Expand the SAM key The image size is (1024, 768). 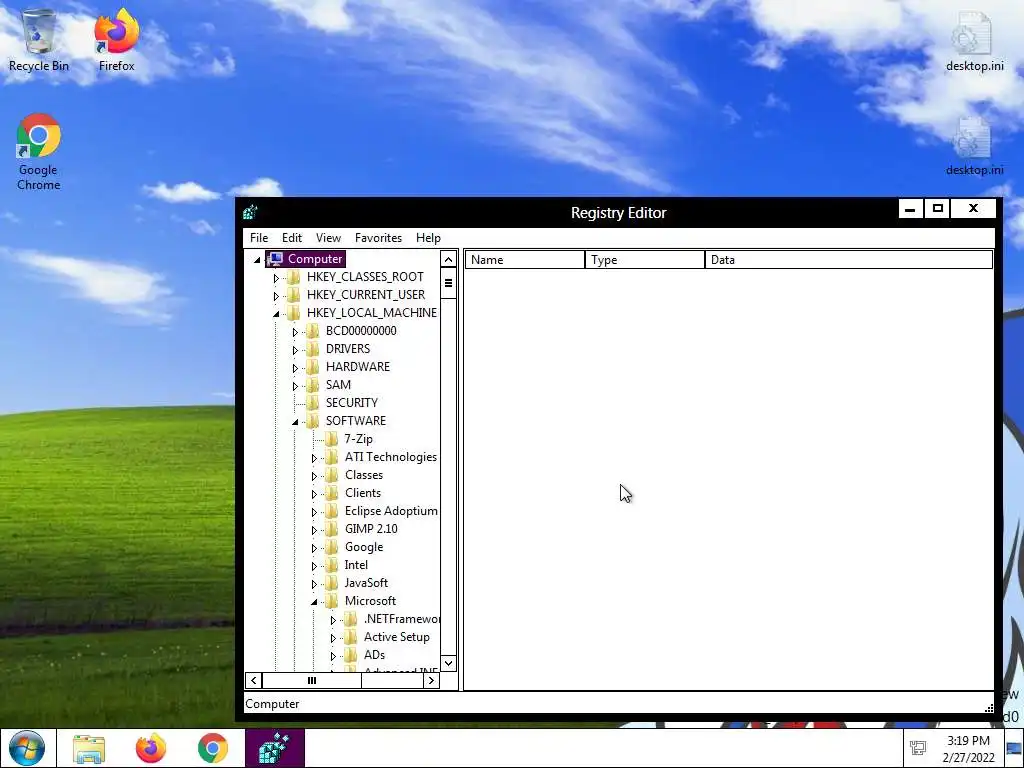pos(295,386)
